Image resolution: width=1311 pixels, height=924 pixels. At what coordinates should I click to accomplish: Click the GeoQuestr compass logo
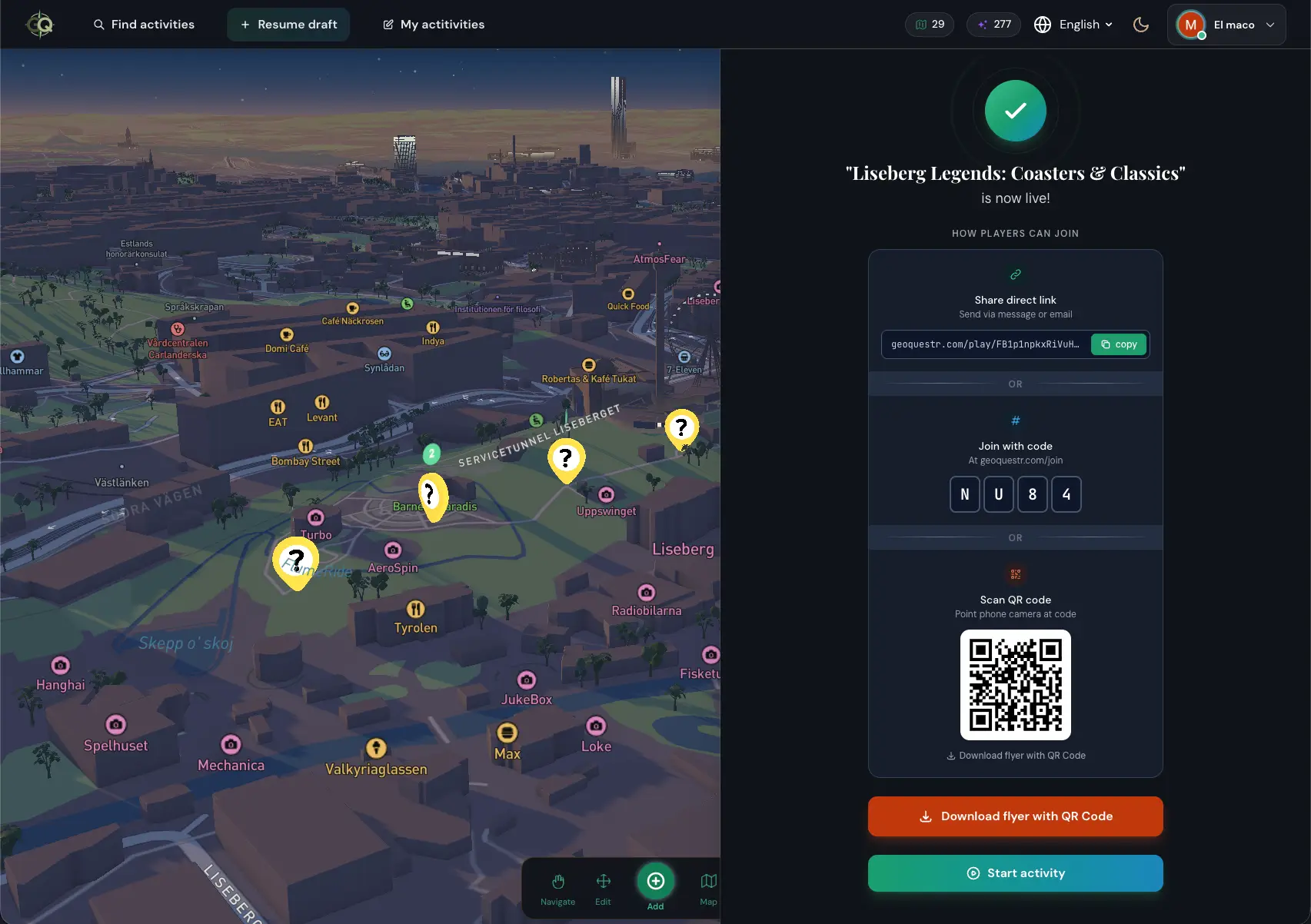[40, 25]
